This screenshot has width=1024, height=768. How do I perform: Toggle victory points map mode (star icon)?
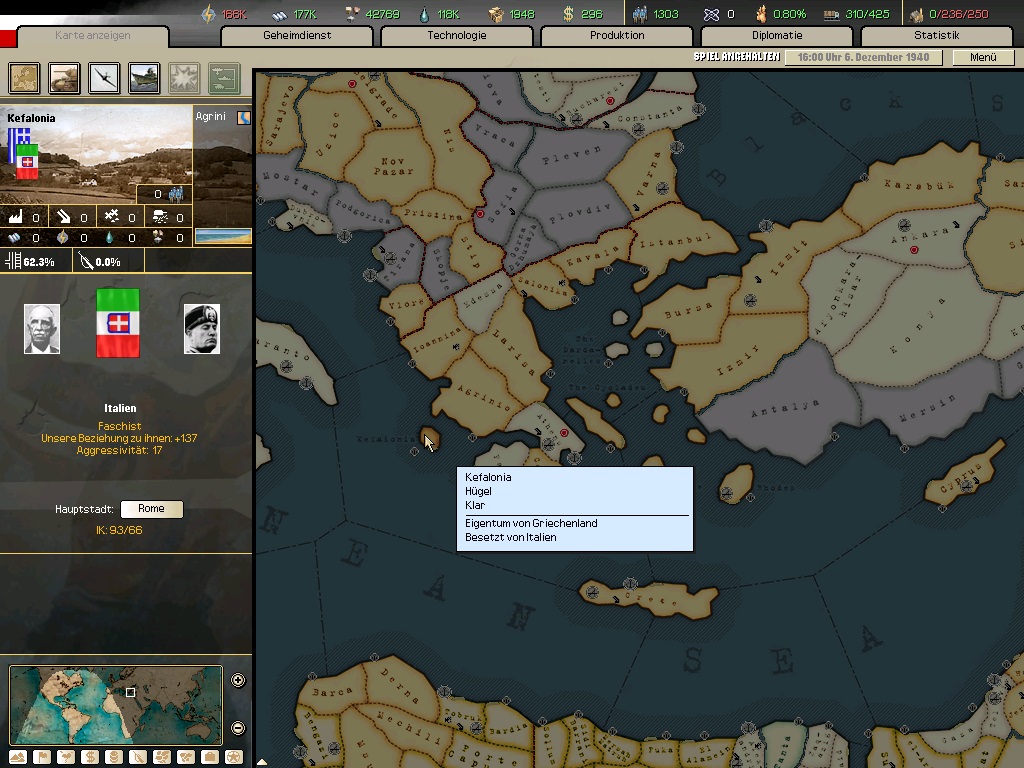(x=234, y=757)
